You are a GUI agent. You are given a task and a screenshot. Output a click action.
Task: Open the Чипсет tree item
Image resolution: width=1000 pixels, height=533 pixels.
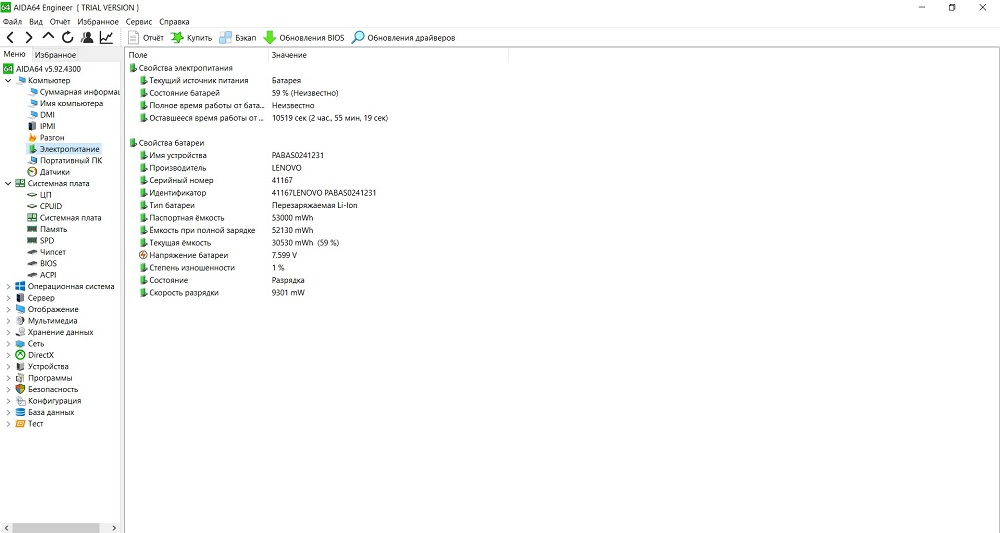point(47,252)
